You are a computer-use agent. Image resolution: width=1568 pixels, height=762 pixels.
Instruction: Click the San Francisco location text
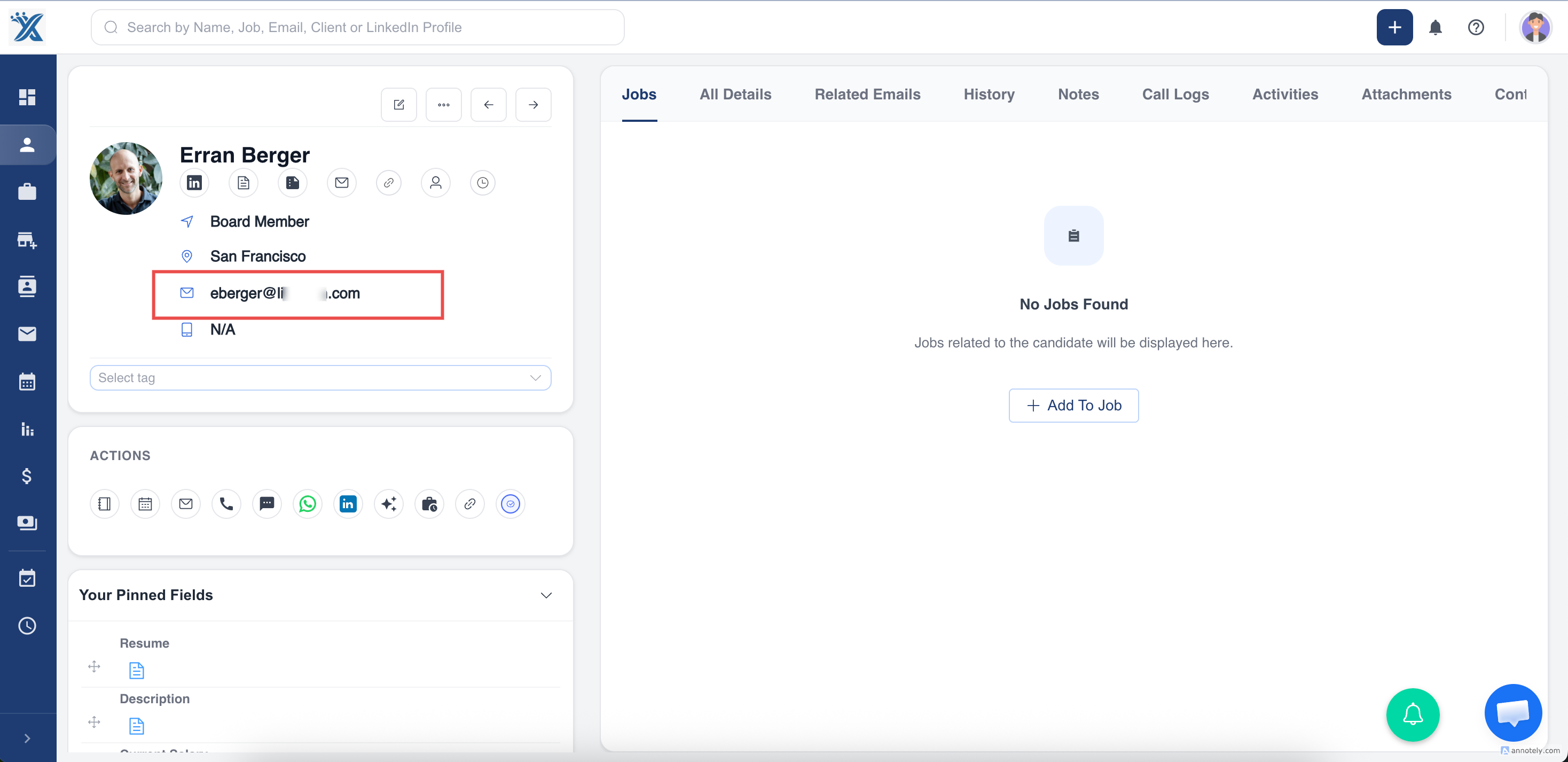coord(258,256)
